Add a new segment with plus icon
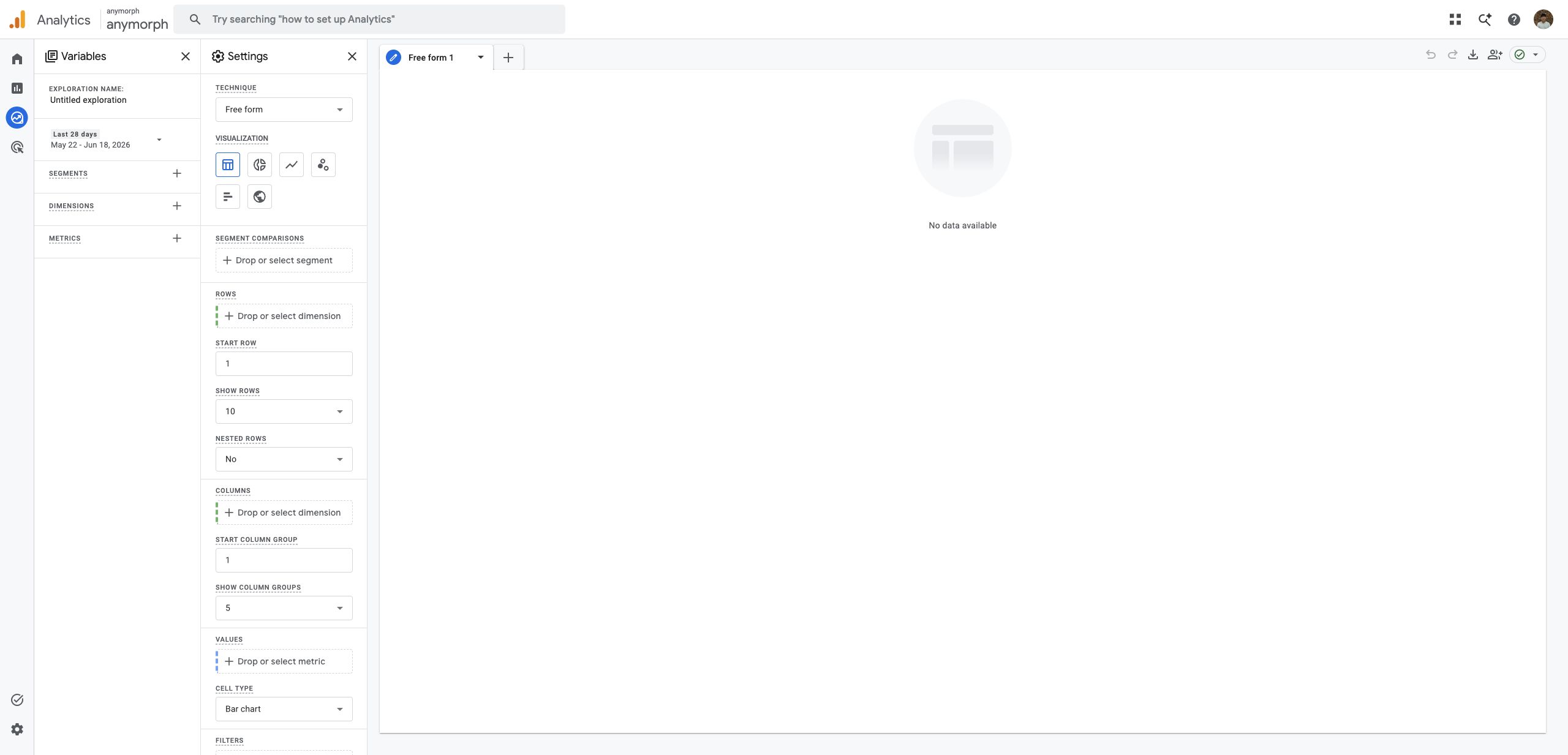 click(177, 173)
